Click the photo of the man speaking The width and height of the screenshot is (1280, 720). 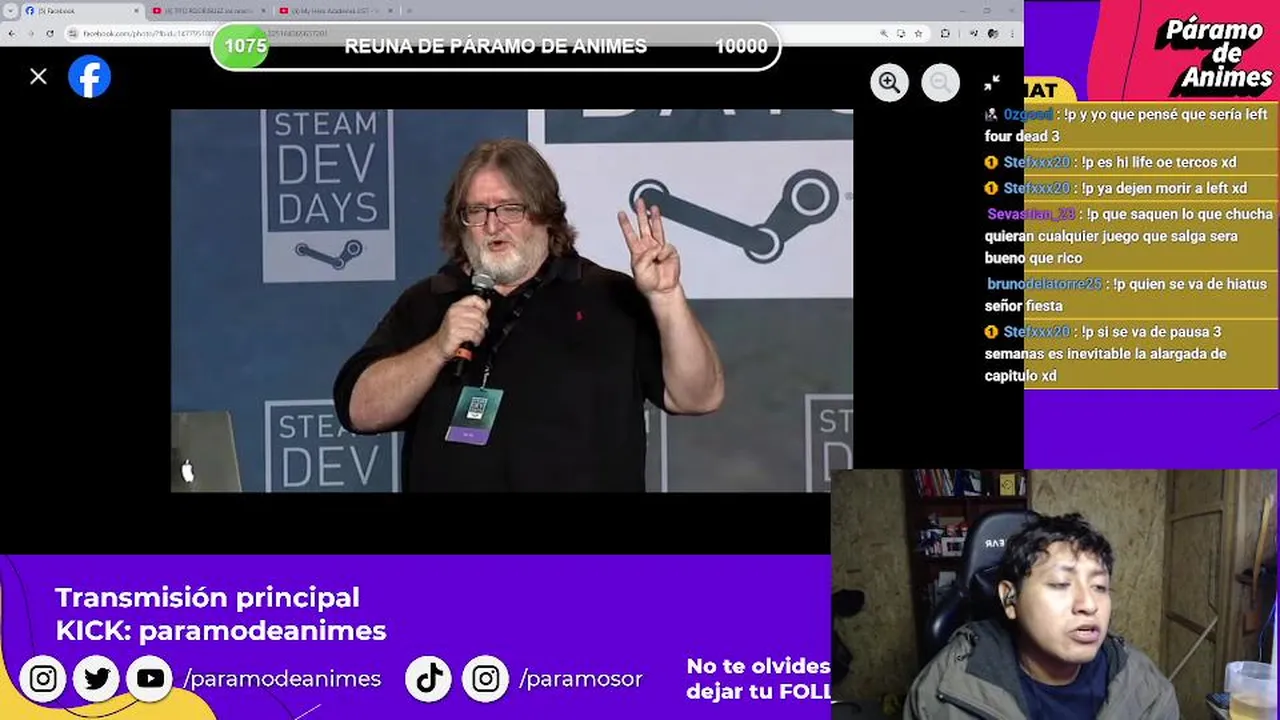pyautogui.click(x=511, y=300)
